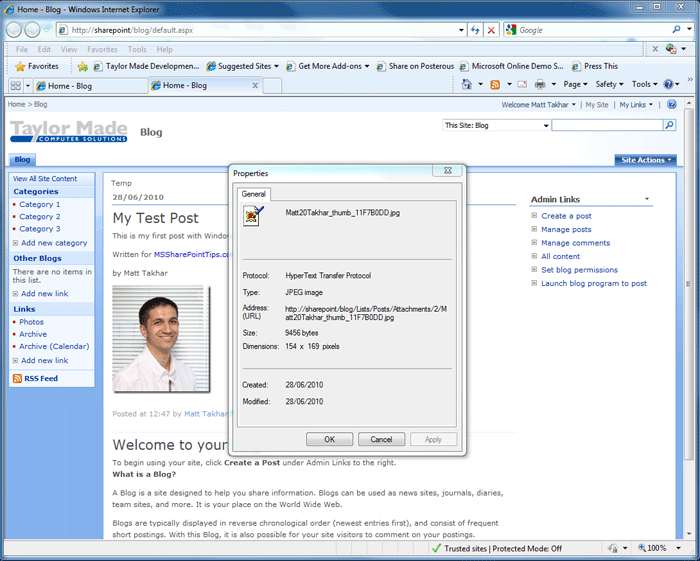
Task: Open the Set blog permissions link
Action: click(579, 270)
